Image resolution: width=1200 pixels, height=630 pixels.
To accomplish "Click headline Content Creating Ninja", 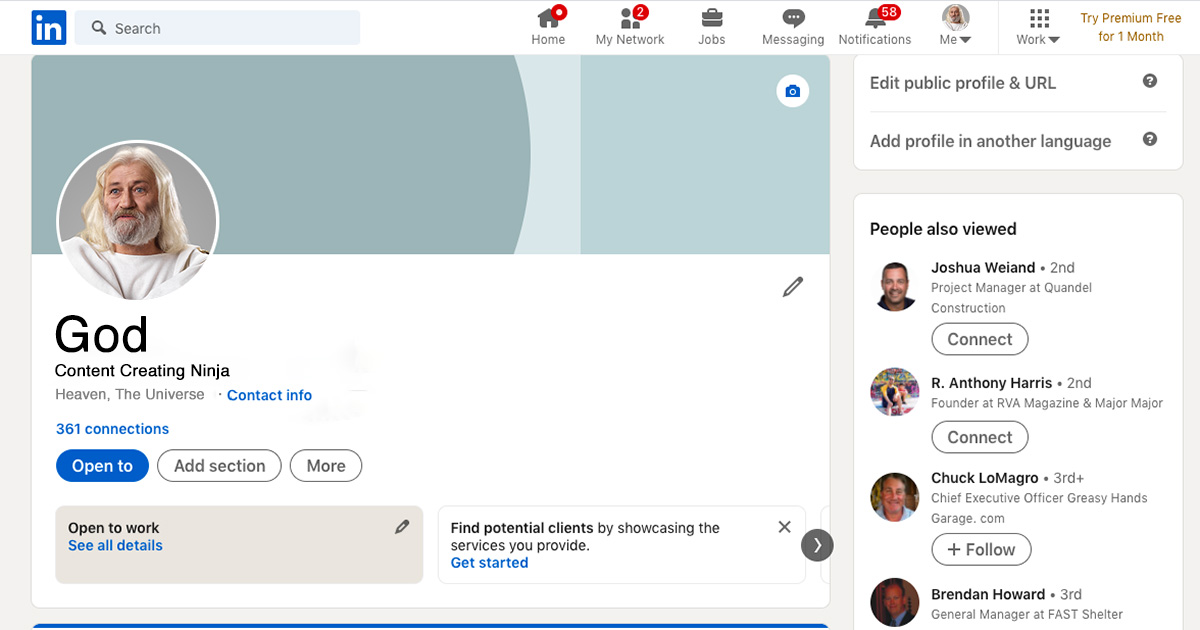I will 142,371.
